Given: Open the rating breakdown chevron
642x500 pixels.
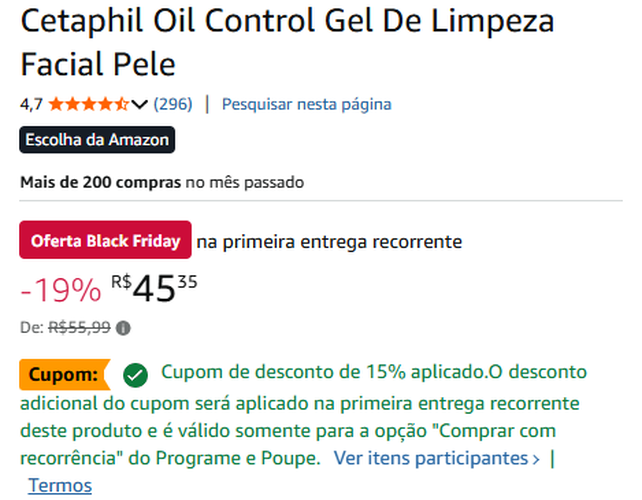Looking at the screenshot, I should point(139,104).
